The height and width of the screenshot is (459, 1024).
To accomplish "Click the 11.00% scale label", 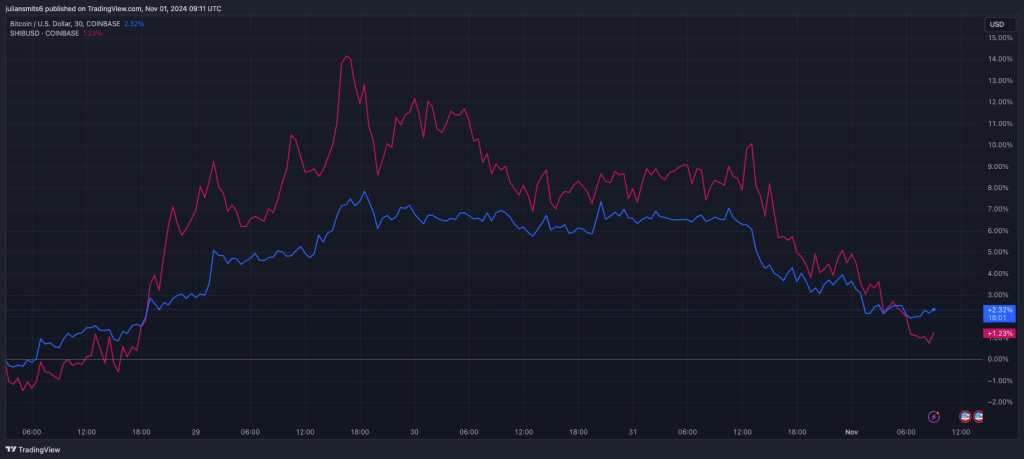I will [1001, 123].
